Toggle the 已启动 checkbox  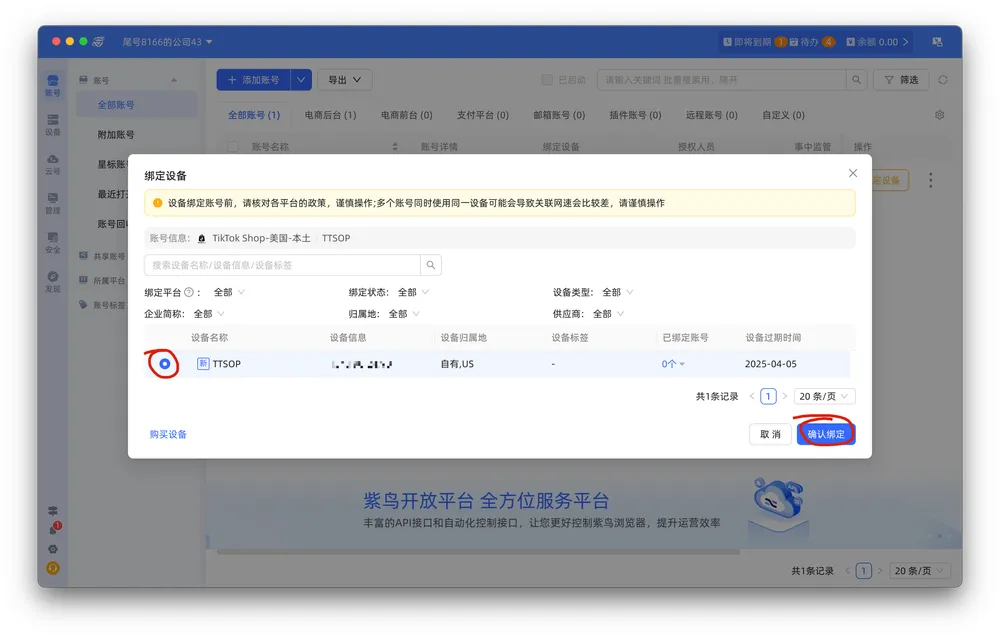pyautogui.click(x=547, y=80)
